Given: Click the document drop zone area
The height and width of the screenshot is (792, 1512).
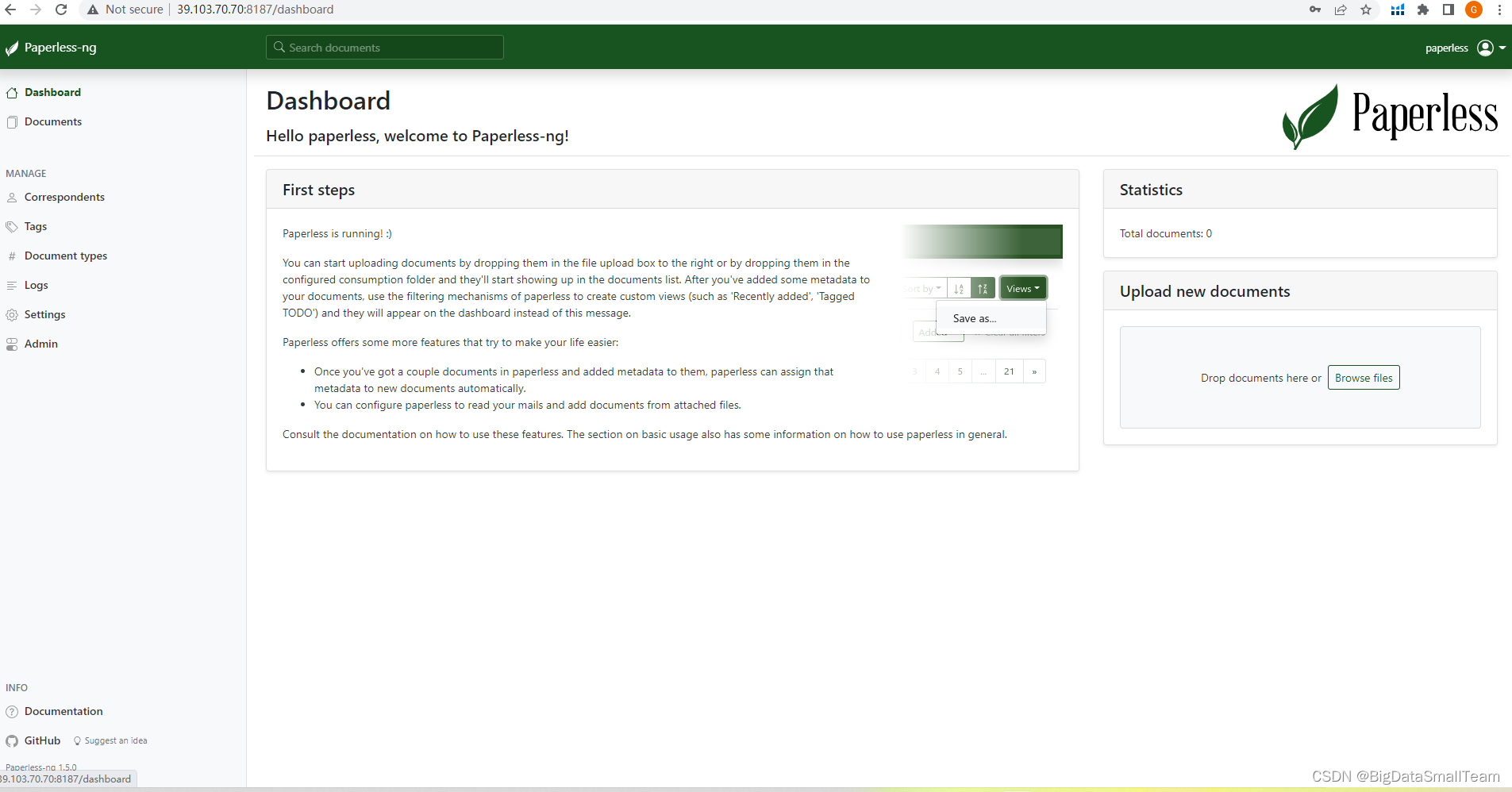Looking at the screenshot, I should click(1300, 378).
